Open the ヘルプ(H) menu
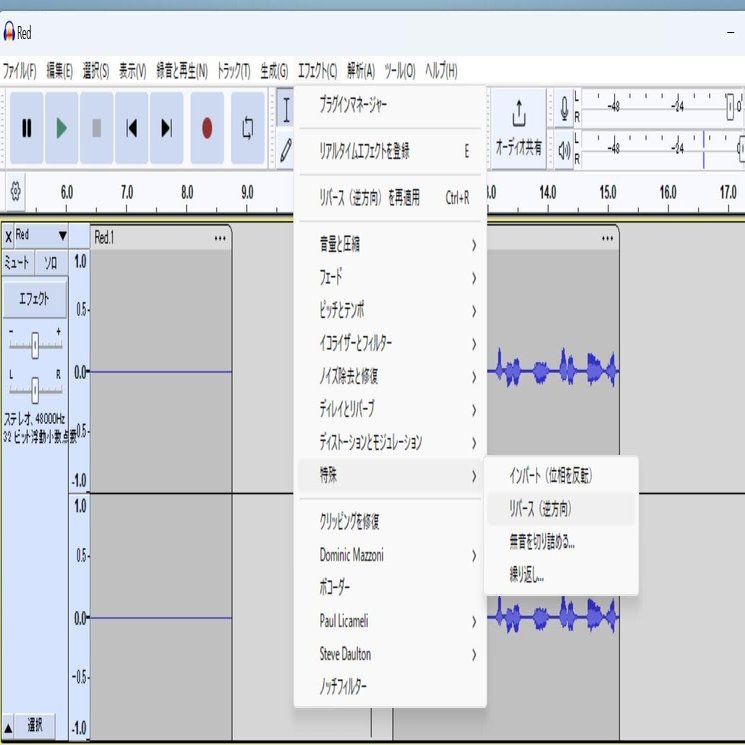The height and width of the screenshot is (745, 745). pos(441,71)
